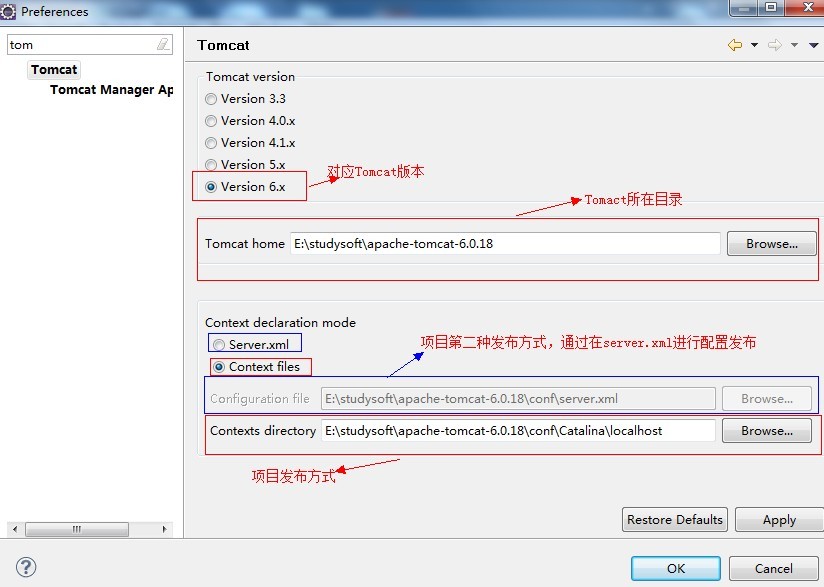Open the page view menu dropdown
Screen dimensions: 824x587
pos(813,45)
